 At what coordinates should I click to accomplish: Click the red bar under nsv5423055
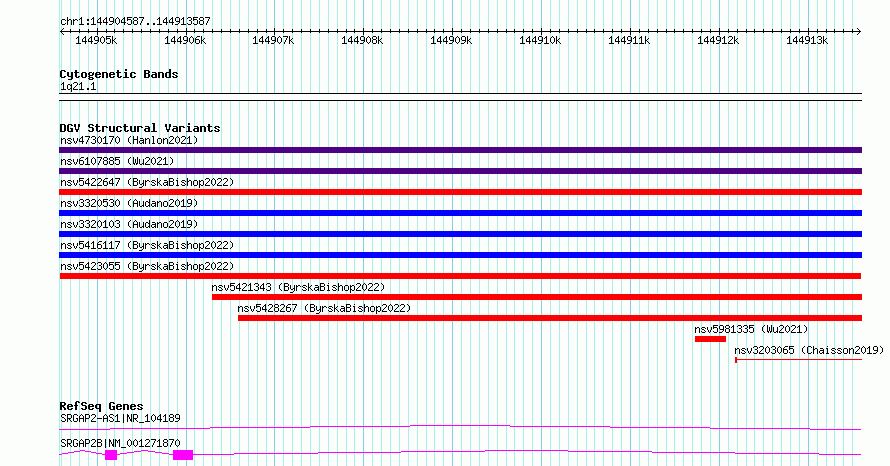tap(460, 276)
